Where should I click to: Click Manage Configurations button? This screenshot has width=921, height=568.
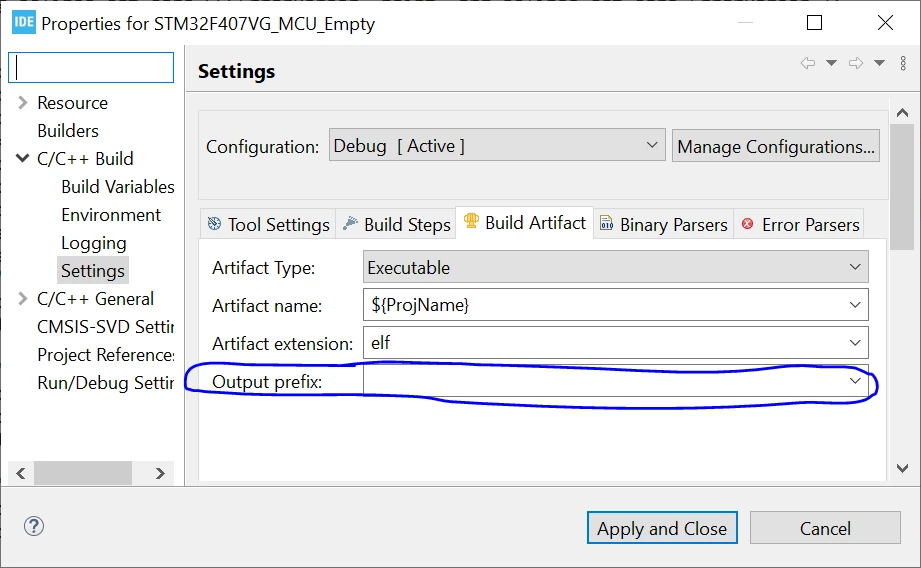[776, 146]
